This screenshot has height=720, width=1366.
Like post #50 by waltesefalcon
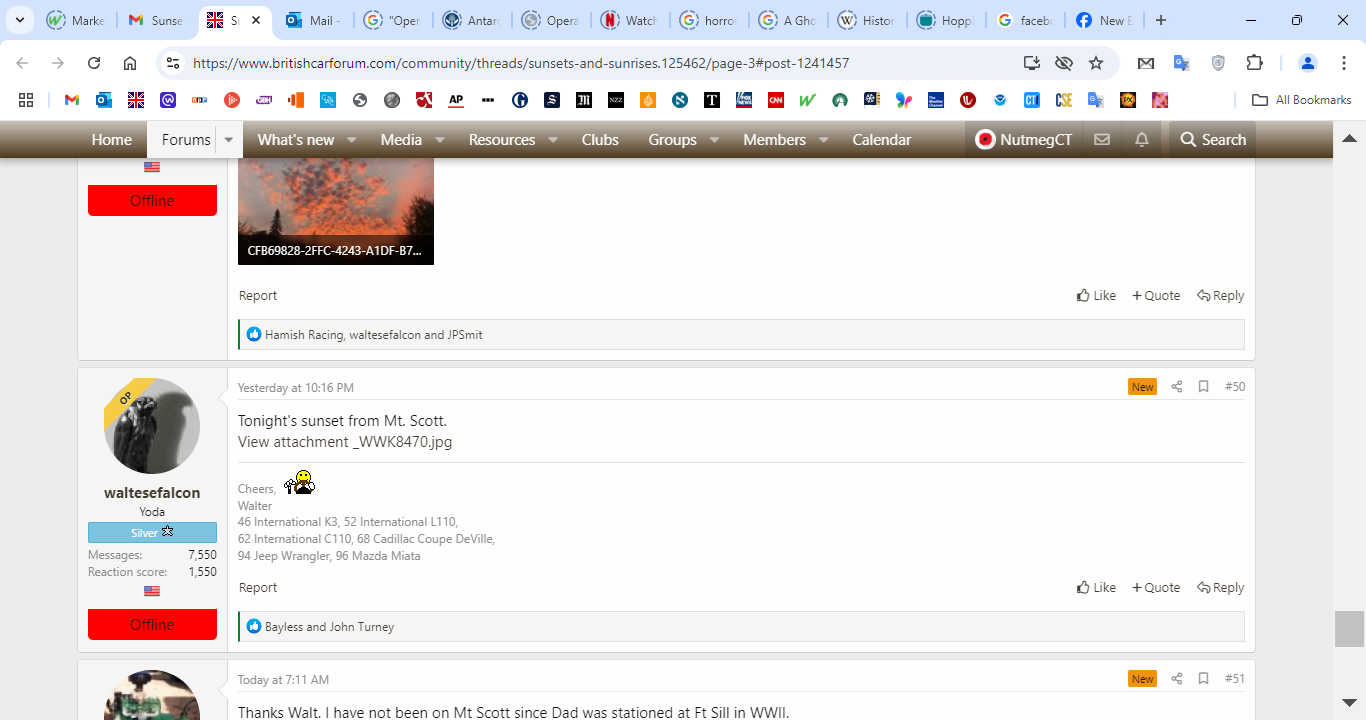[1096, 588]
